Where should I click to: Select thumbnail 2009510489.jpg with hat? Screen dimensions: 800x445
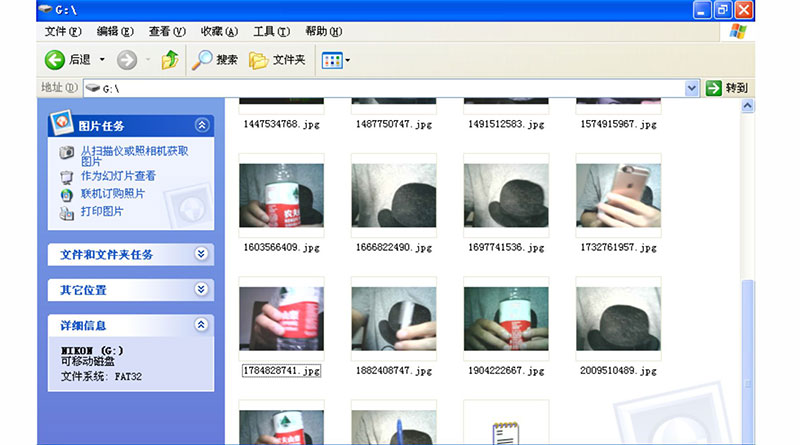tap(618, 318)
